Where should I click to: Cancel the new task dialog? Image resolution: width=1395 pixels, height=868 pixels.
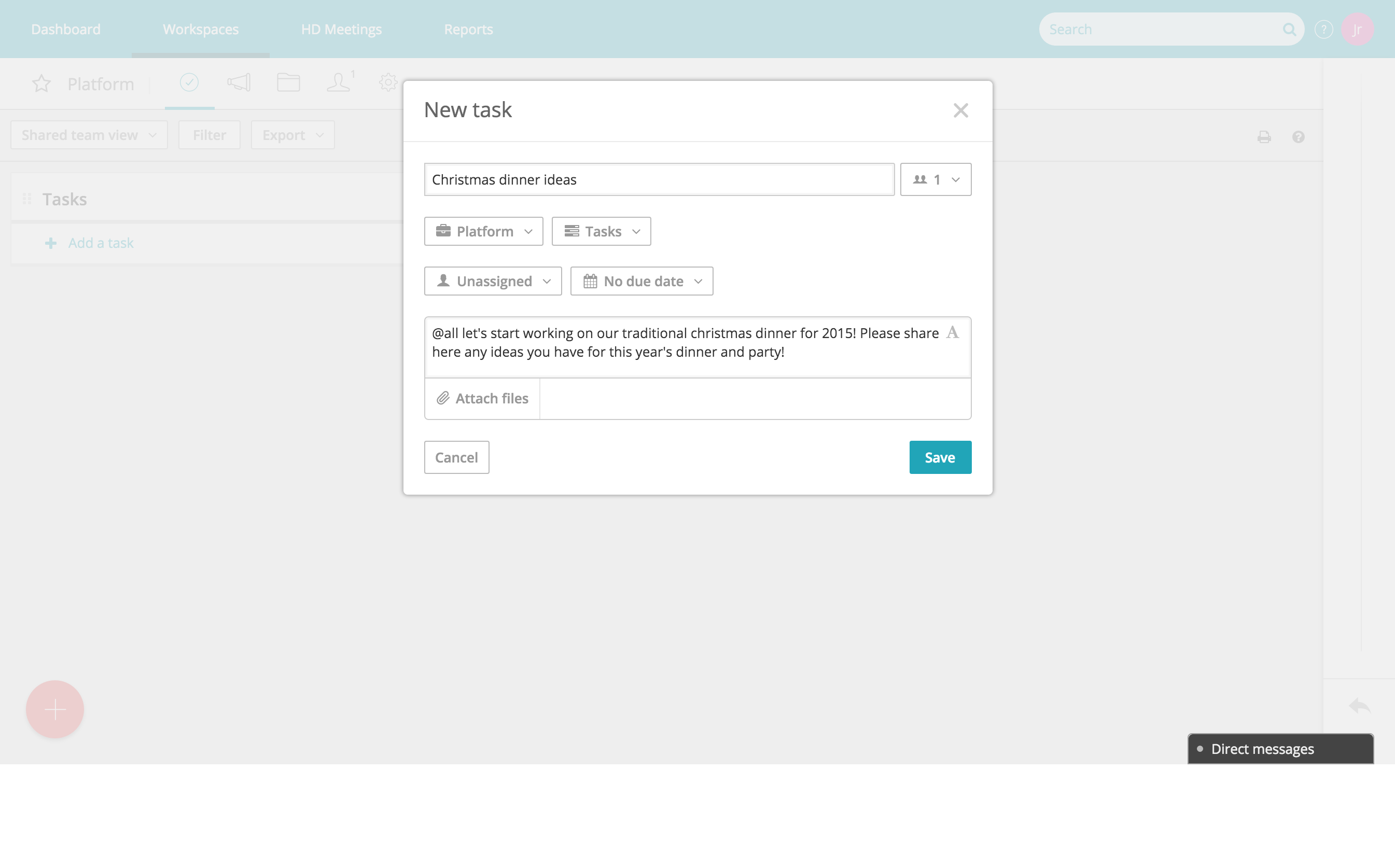[456, 457]
